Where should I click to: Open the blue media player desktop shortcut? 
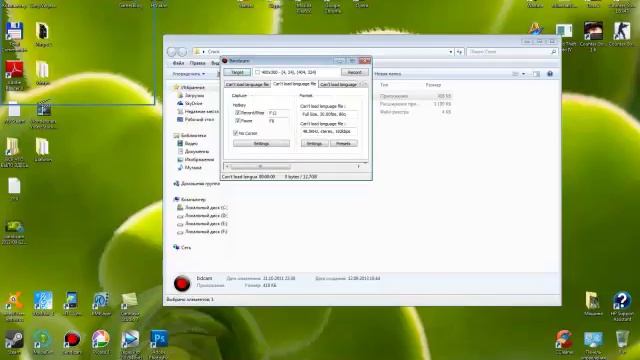click(x=130, y=344)
